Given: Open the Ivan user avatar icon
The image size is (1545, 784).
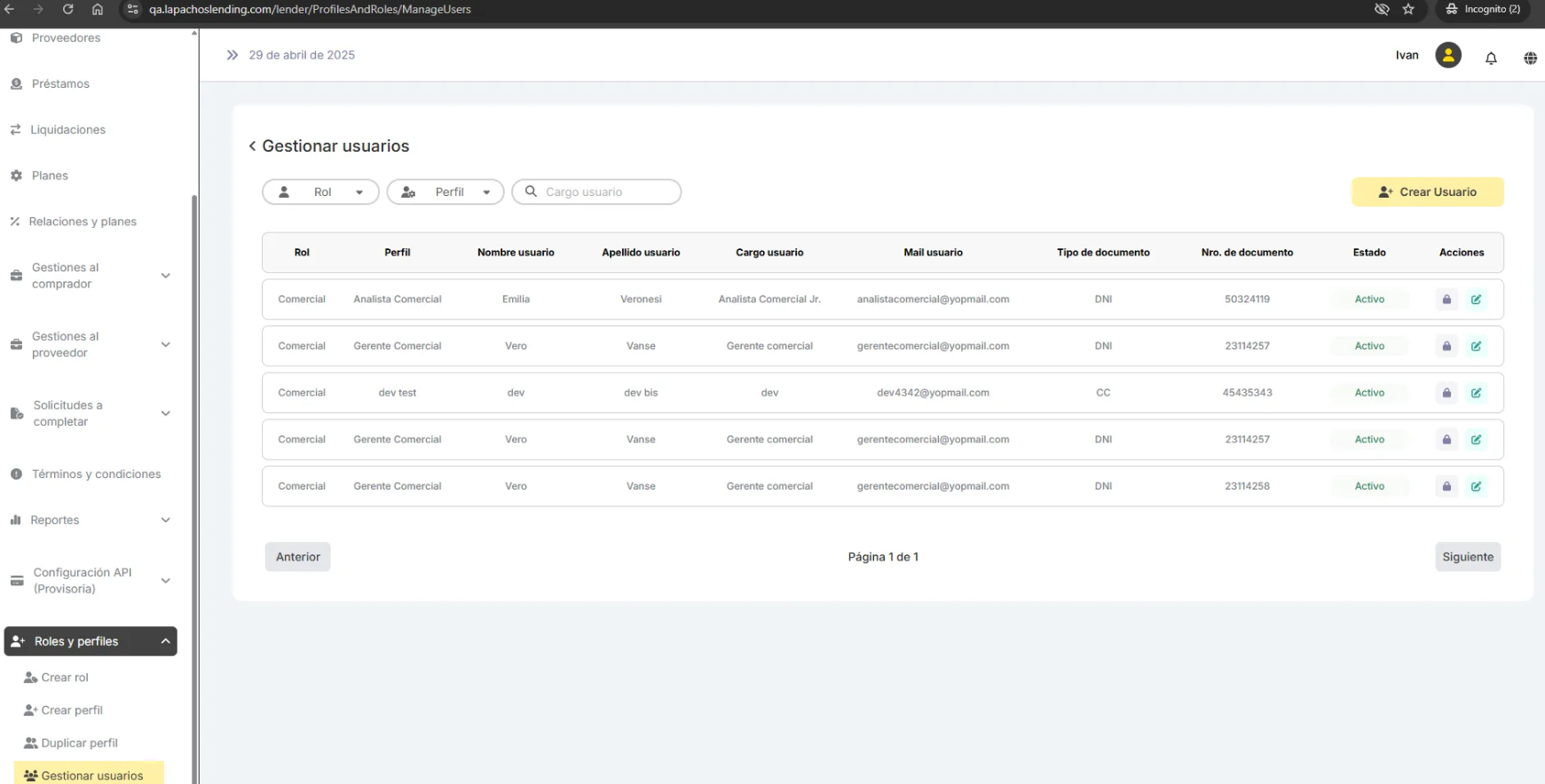Looking at the screenshot, I should [x=1447, y=55].
